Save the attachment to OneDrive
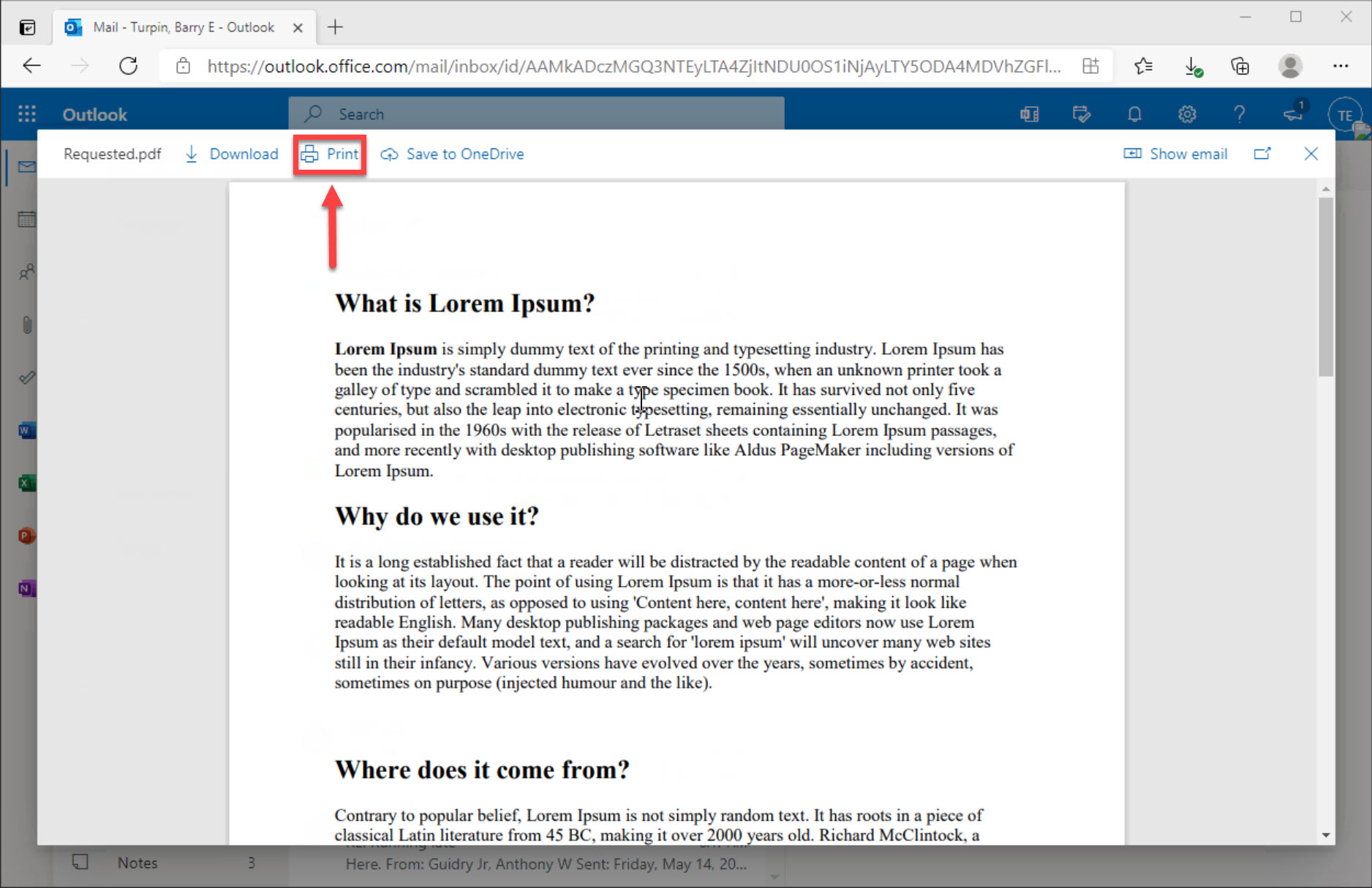This screenshot has height=888, width=1372. pyautogui.click(x=453, y=154)
